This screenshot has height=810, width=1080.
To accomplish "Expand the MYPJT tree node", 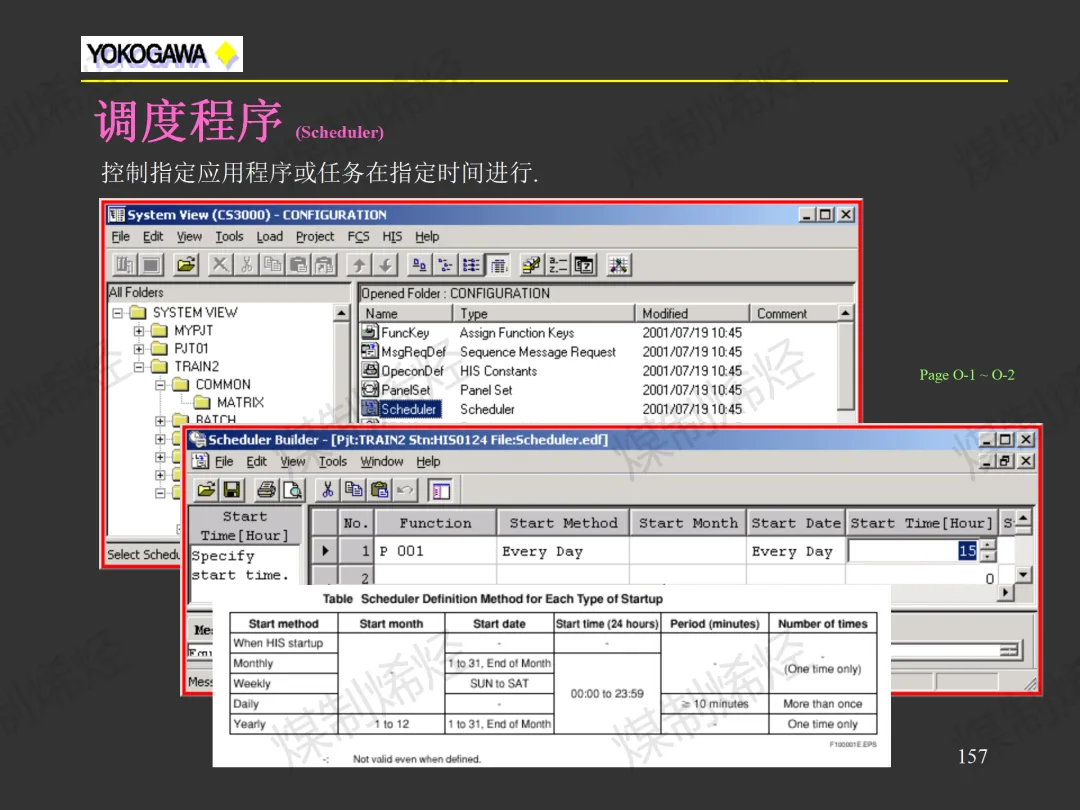I will pos(139,331).
